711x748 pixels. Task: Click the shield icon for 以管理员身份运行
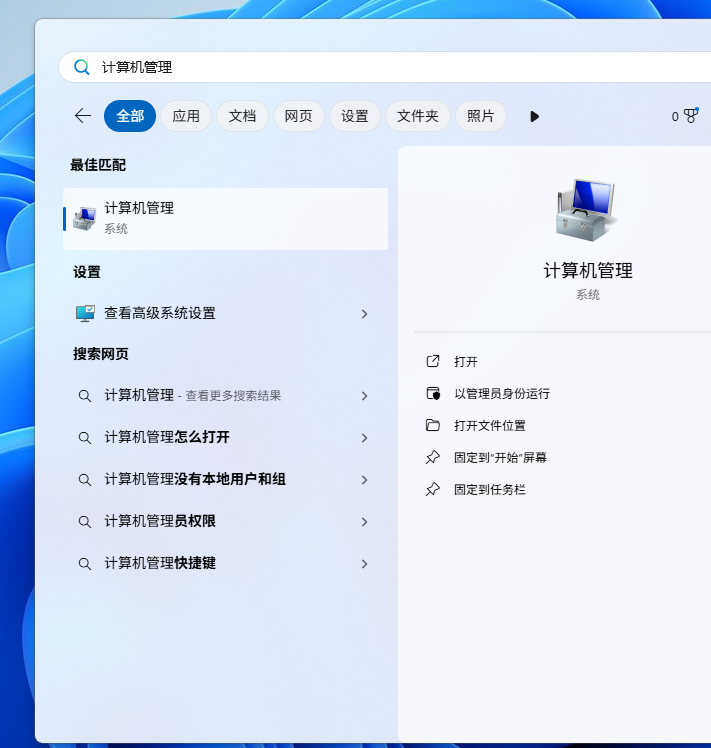tap(433, 394)
